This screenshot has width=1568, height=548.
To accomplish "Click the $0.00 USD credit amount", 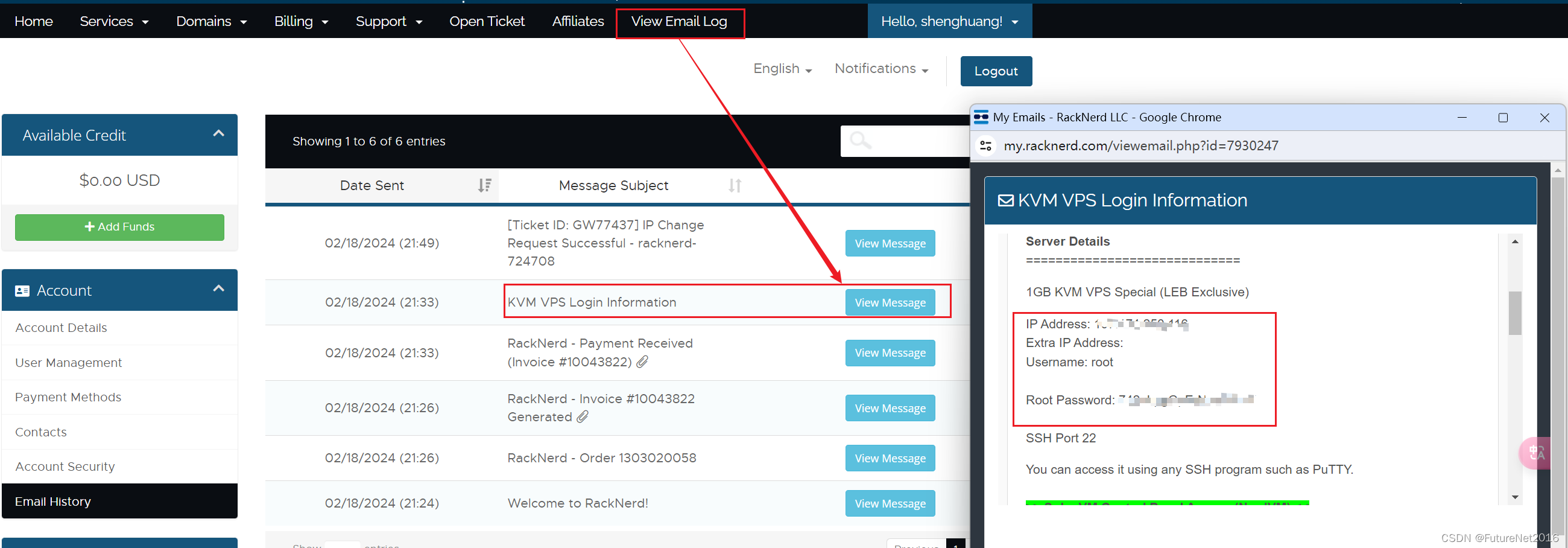I will click(119, 180).
